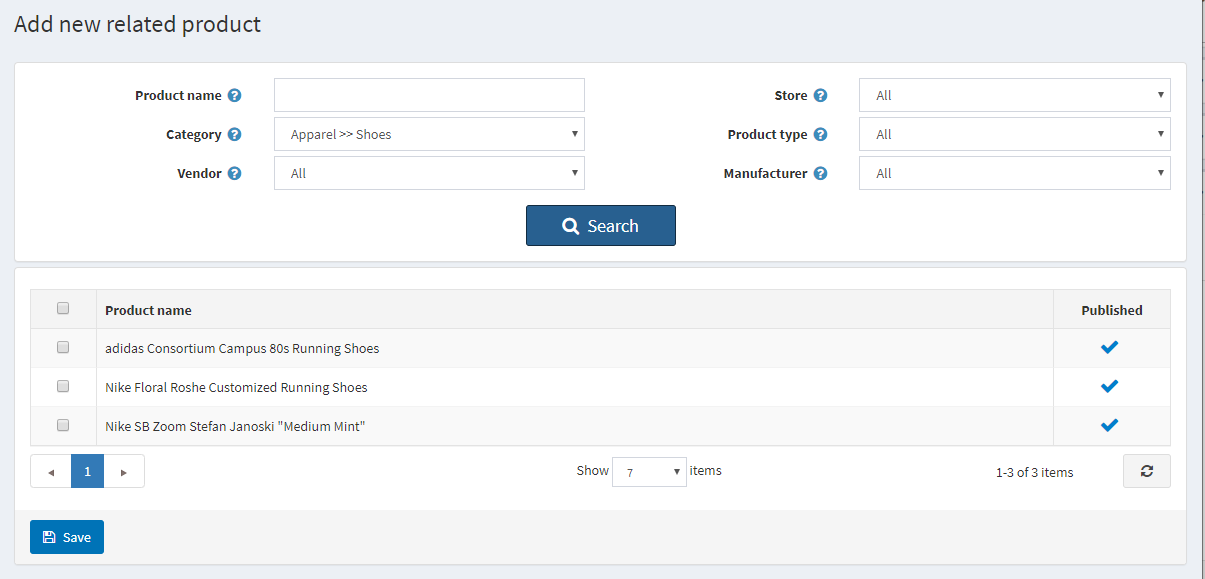Screen dimensions: 1205x579
Task: Open the Category dropdown showing Apparel Shoes
Action: pos(429,134)
